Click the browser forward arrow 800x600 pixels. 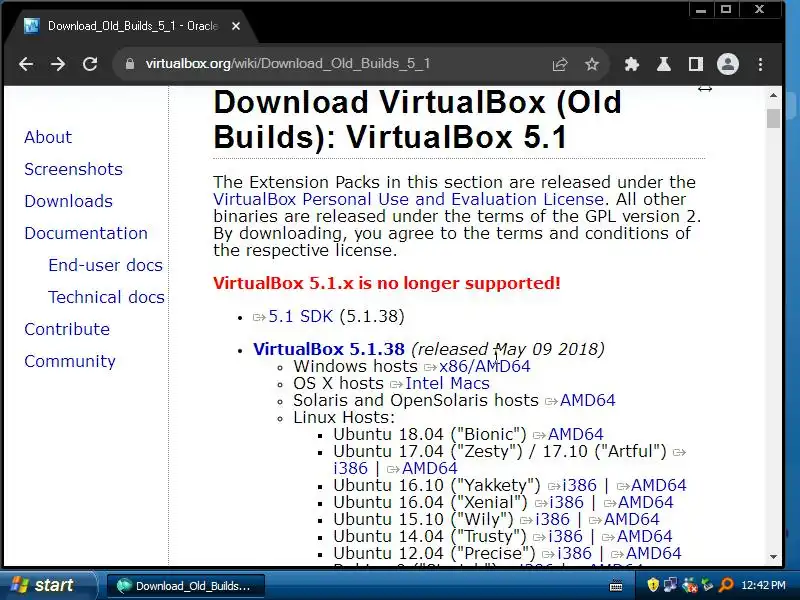point(58,64)
